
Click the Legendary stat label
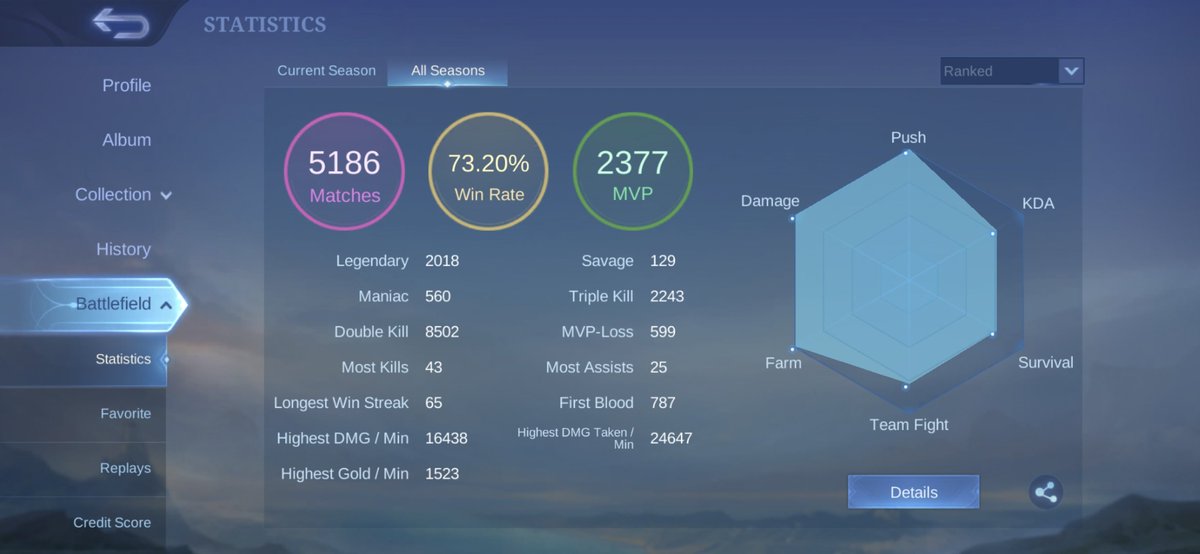pyautogui.click(x=372, y=261)
